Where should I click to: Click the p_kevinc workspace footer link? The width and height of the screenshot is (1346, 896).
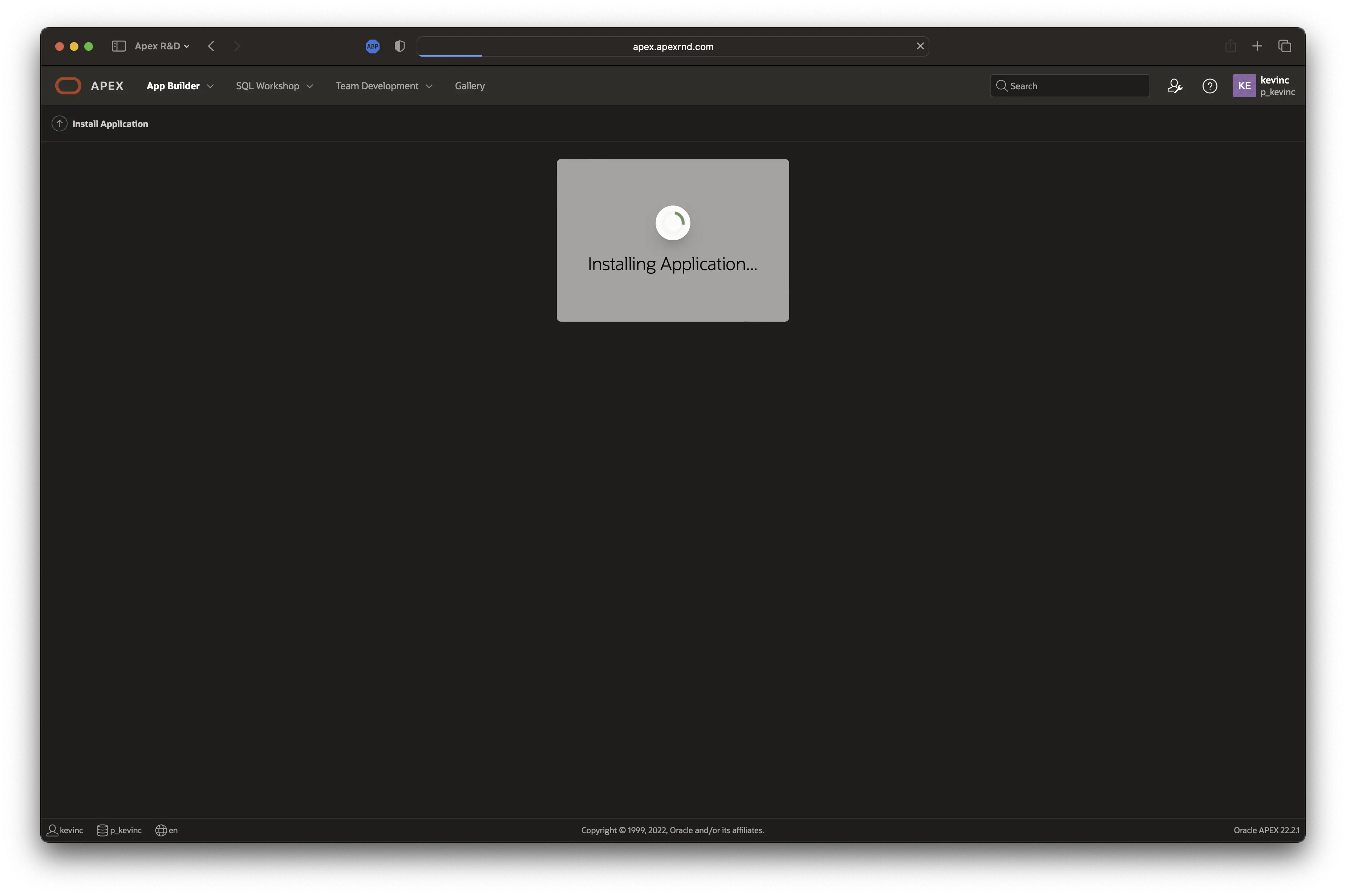tap(120, 830)
